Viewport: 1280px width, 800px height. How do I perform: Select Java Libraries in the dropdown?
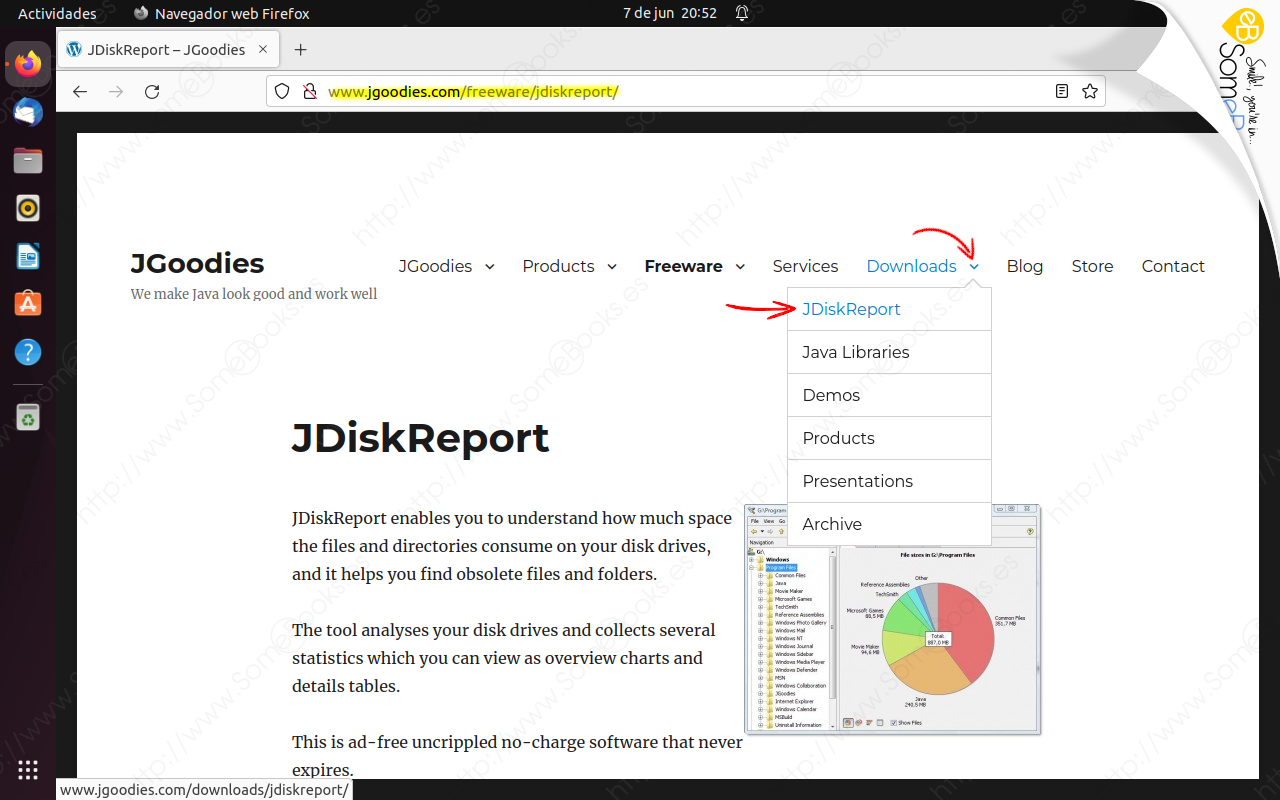click(855, 352)
